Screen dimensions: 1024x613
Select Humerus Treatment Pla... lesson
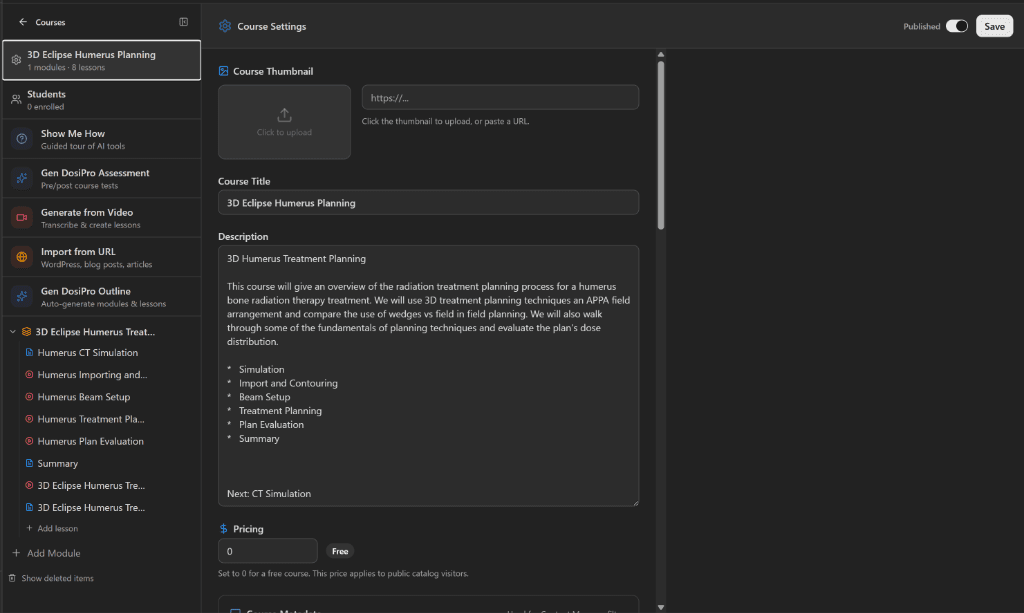coord(91,419)
